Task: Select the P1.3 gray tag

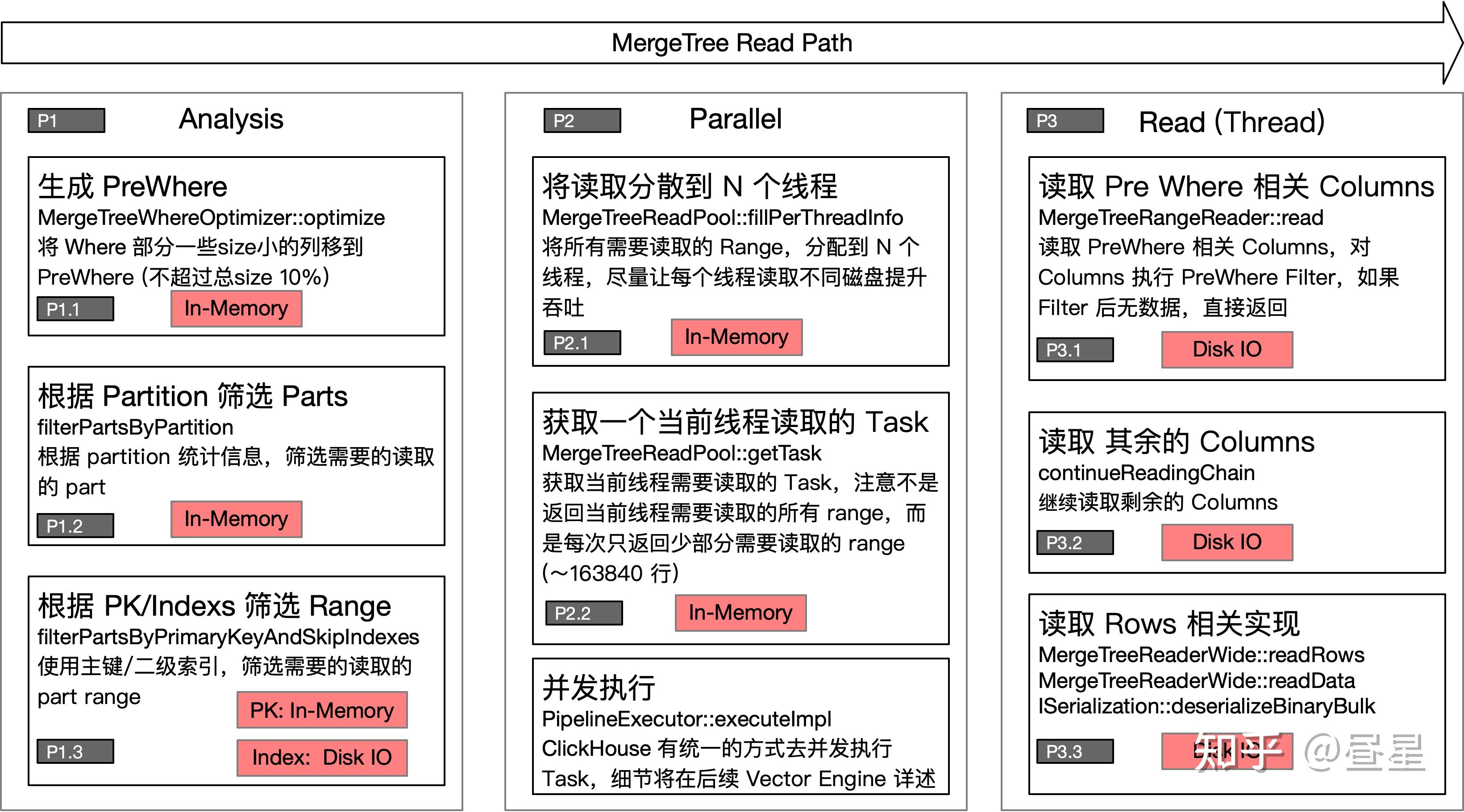Action: [x=75, y=751]
